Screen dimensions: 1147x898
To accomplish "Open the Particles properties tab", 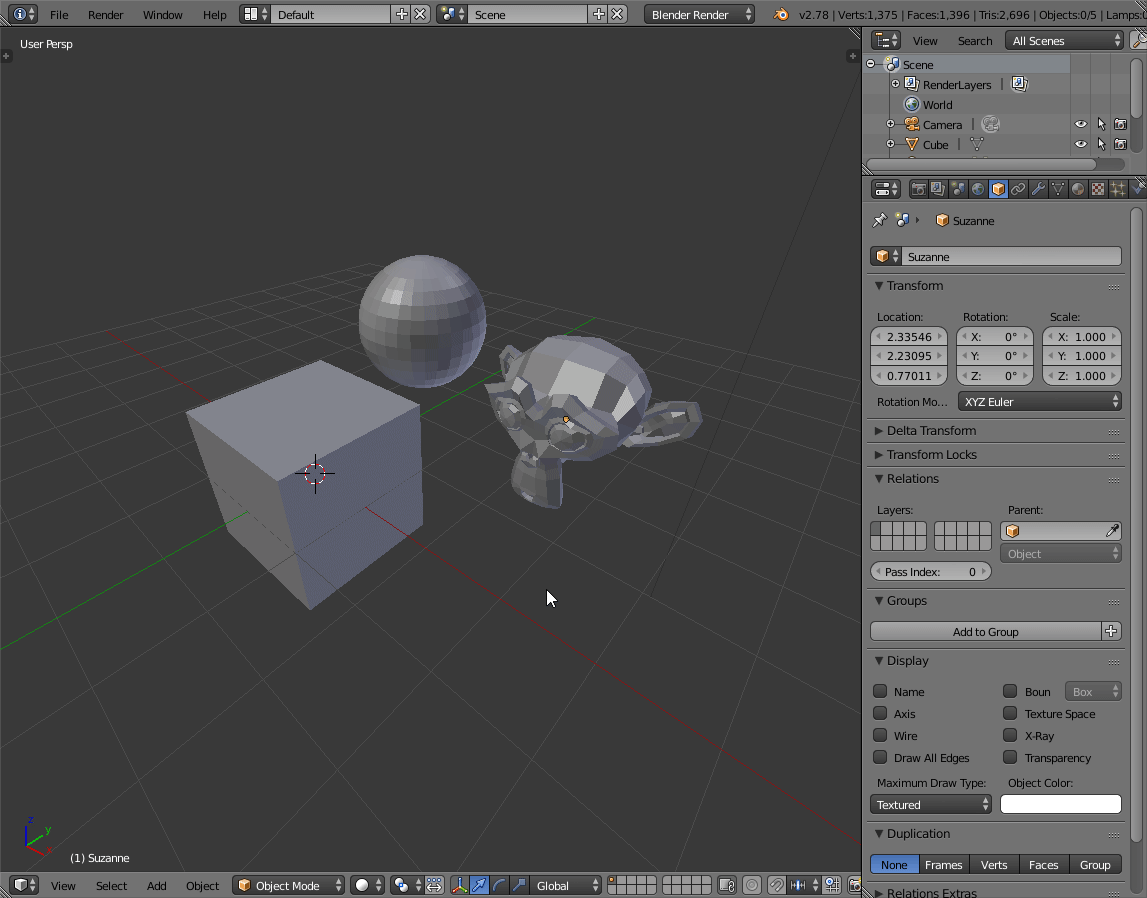I will [x=1118, y=189].
